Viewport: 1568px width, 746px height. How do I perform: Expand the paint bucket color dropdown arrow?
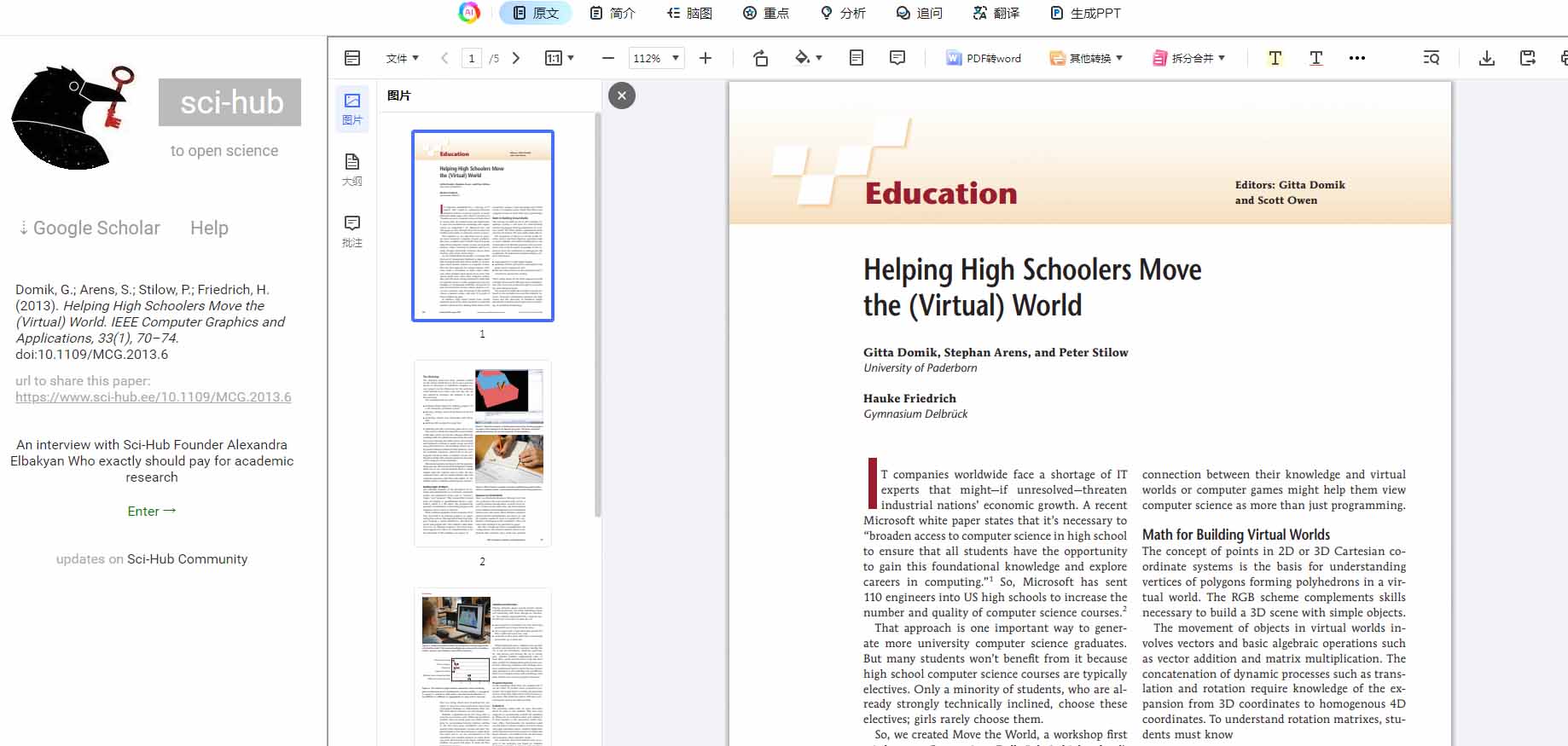[819, 58]
